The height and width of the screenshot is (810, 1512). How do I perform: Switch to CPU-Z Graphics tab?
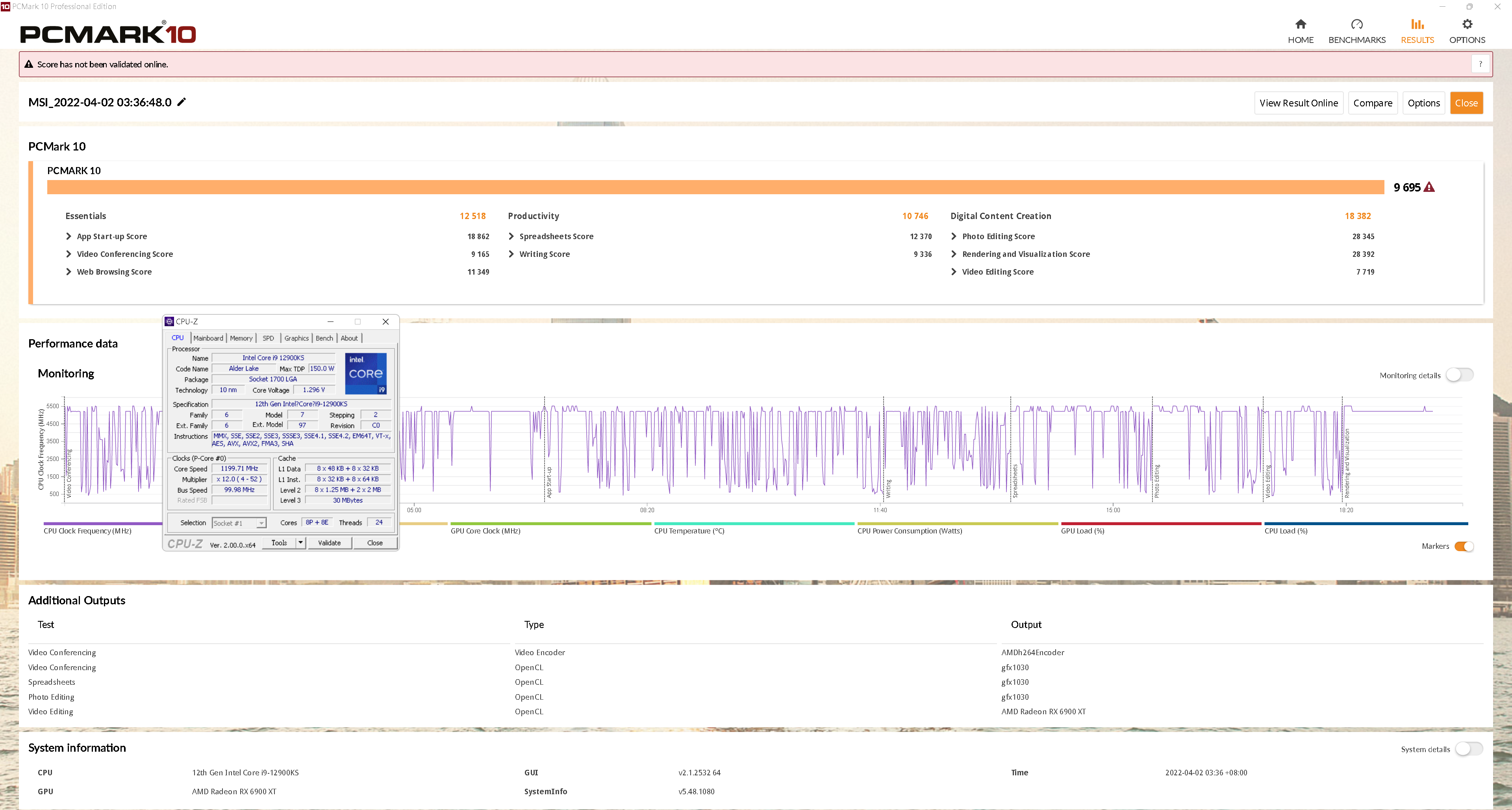coord(296,338)
